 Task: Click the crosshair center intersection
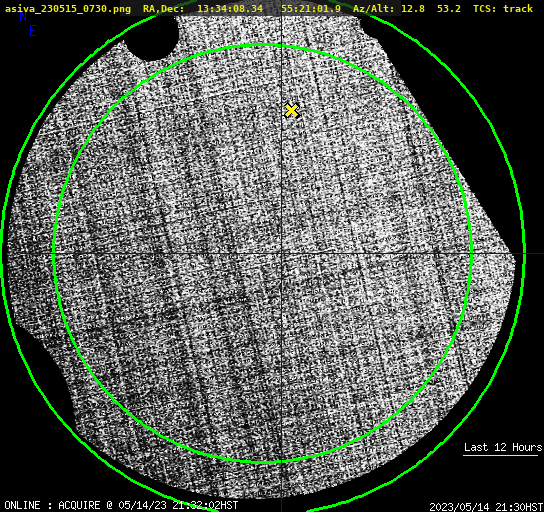(x=281, y=254)
